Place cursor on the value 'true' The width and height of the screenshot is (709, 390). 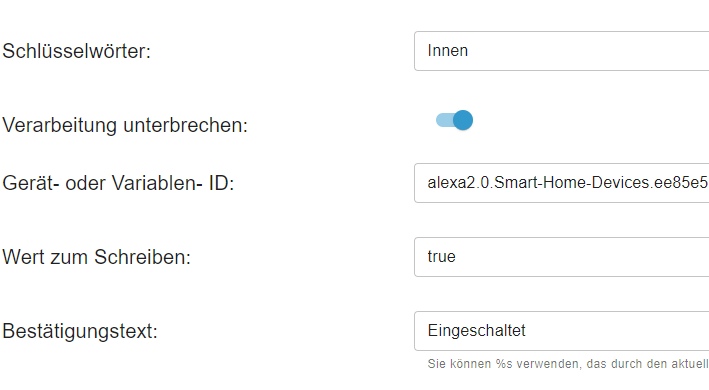tap(441, 257)
